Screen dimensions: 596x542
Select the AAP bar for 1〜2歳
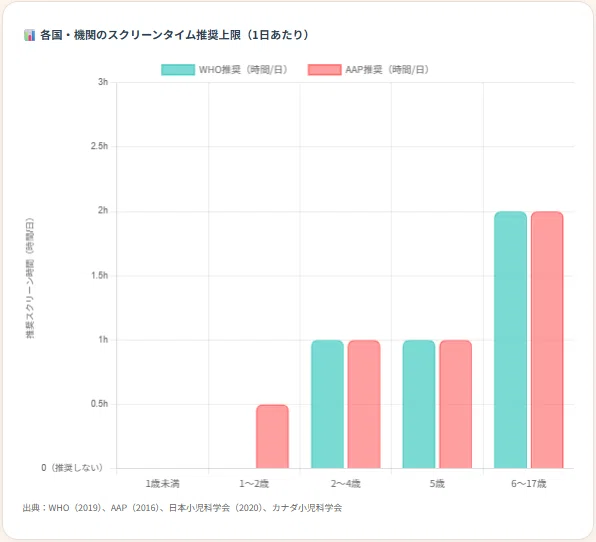(x=272, y=436)
